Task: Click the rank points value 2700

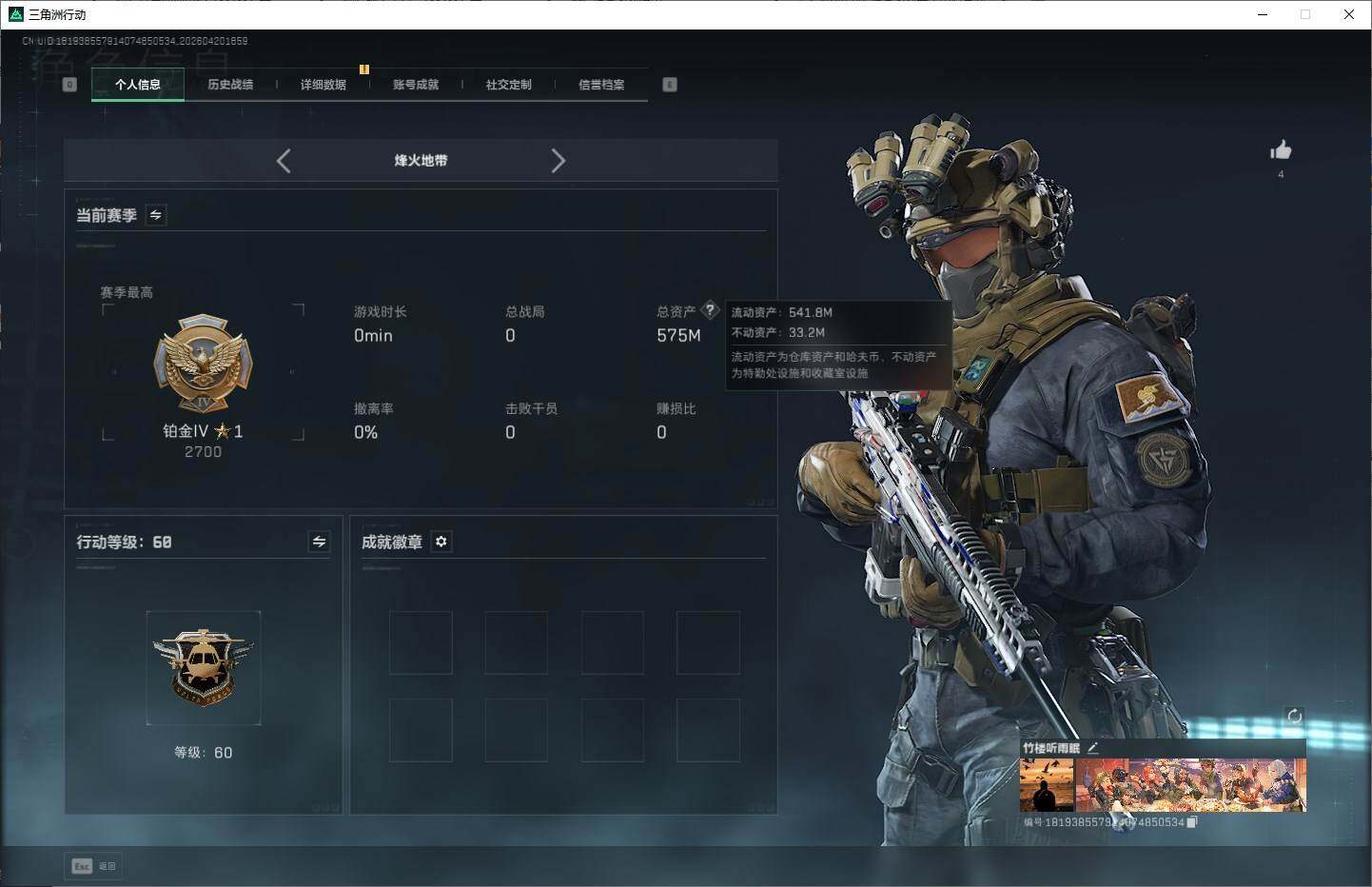Action: pos(203,452)
